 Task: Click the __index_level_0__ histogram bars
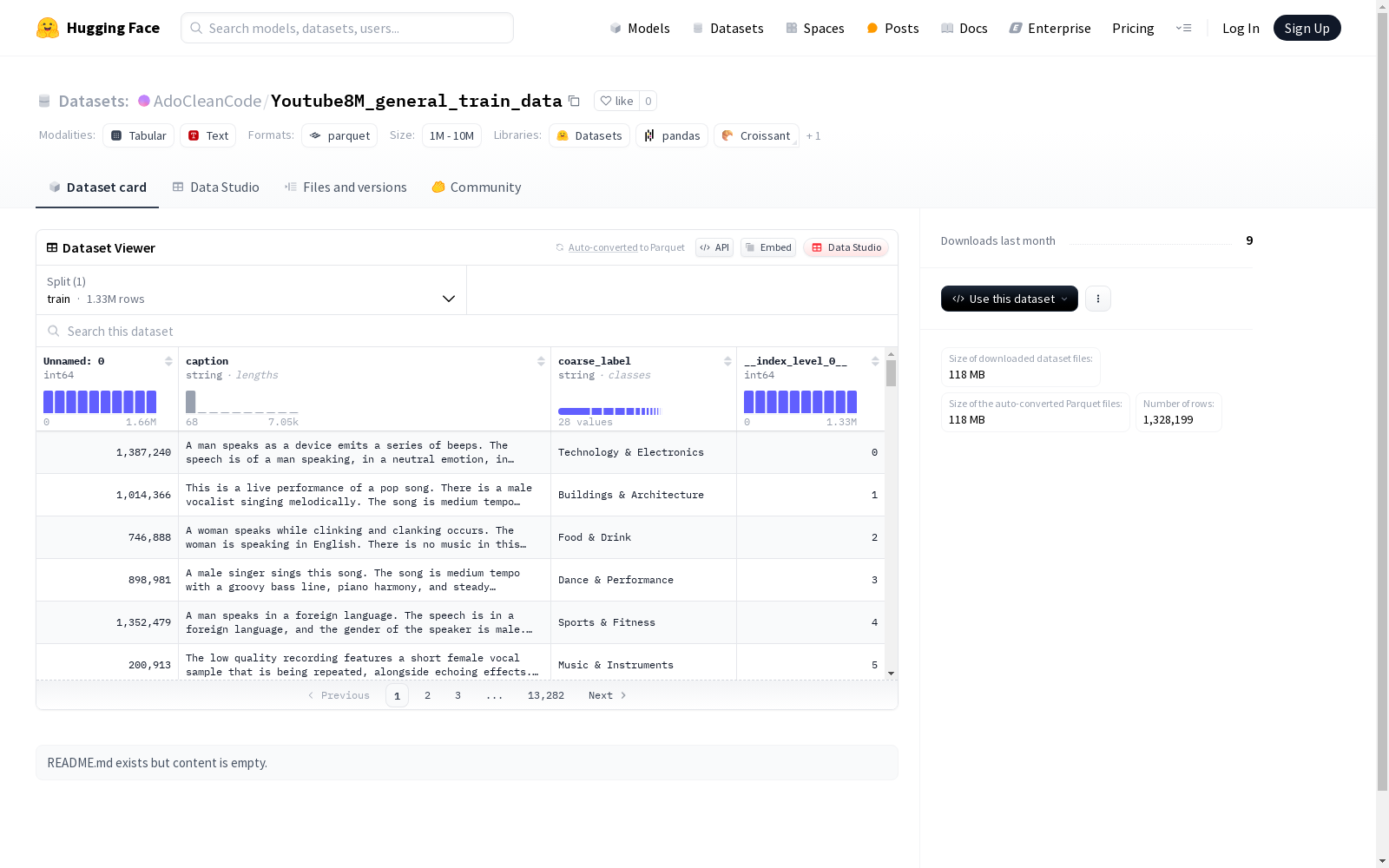tap(800, 401)
